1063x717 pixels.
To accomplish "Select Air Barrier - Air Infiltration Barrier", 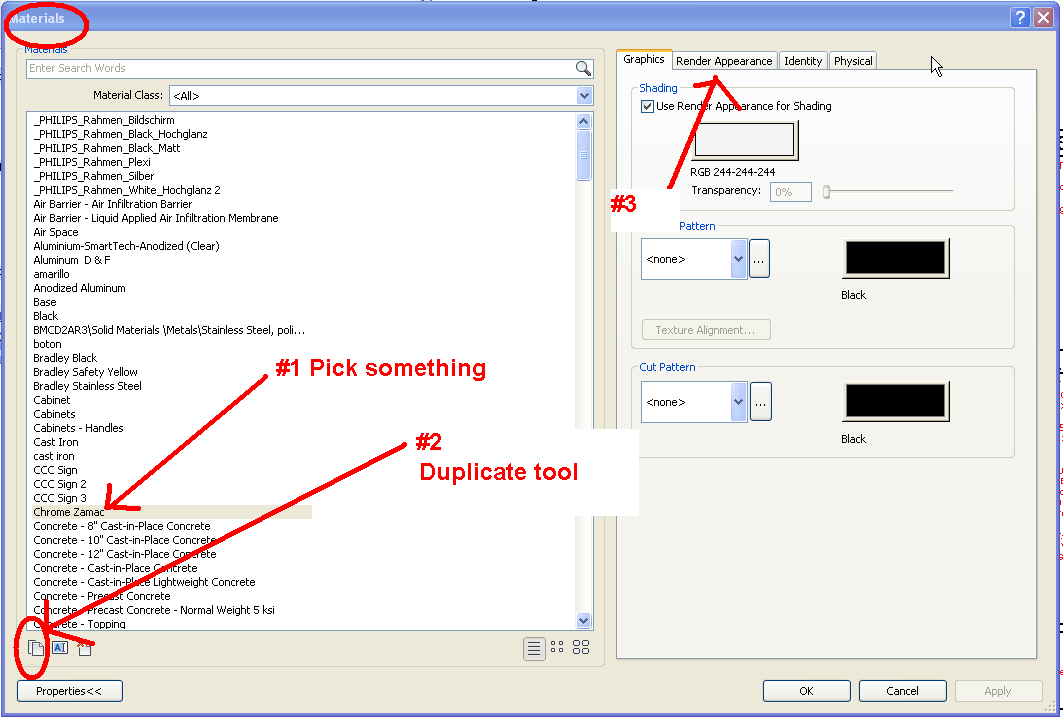I will click(x=113, y=204).
